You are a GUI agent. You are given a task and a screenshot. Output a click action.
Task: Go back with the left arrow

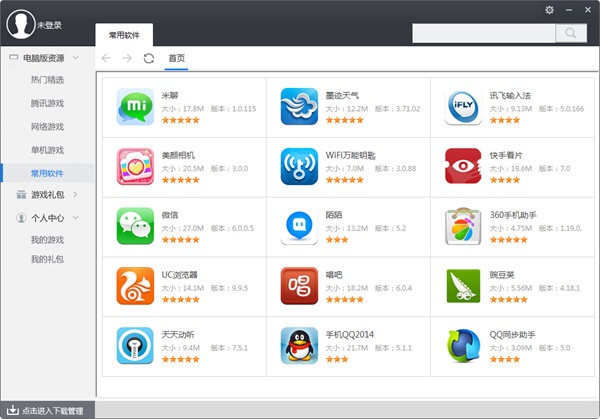106,58
